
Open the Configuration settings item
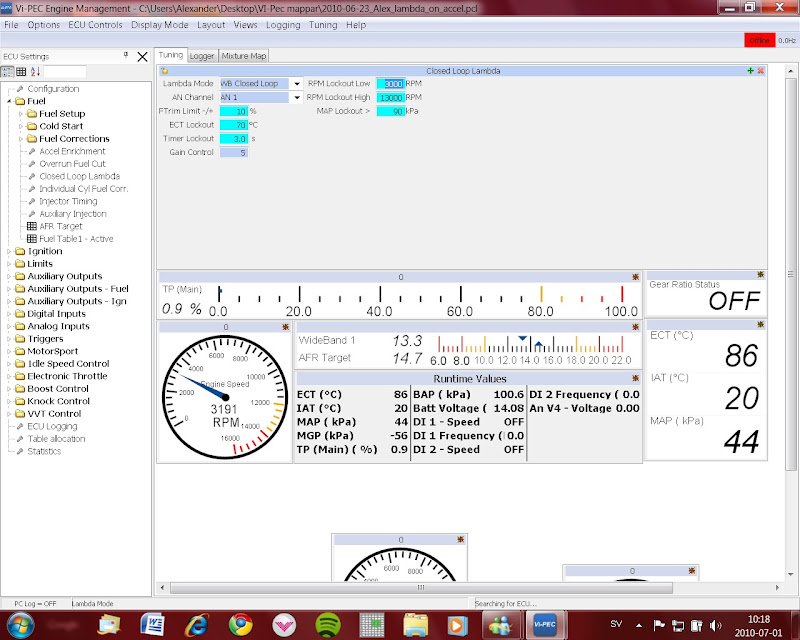[x=53, y=89]
